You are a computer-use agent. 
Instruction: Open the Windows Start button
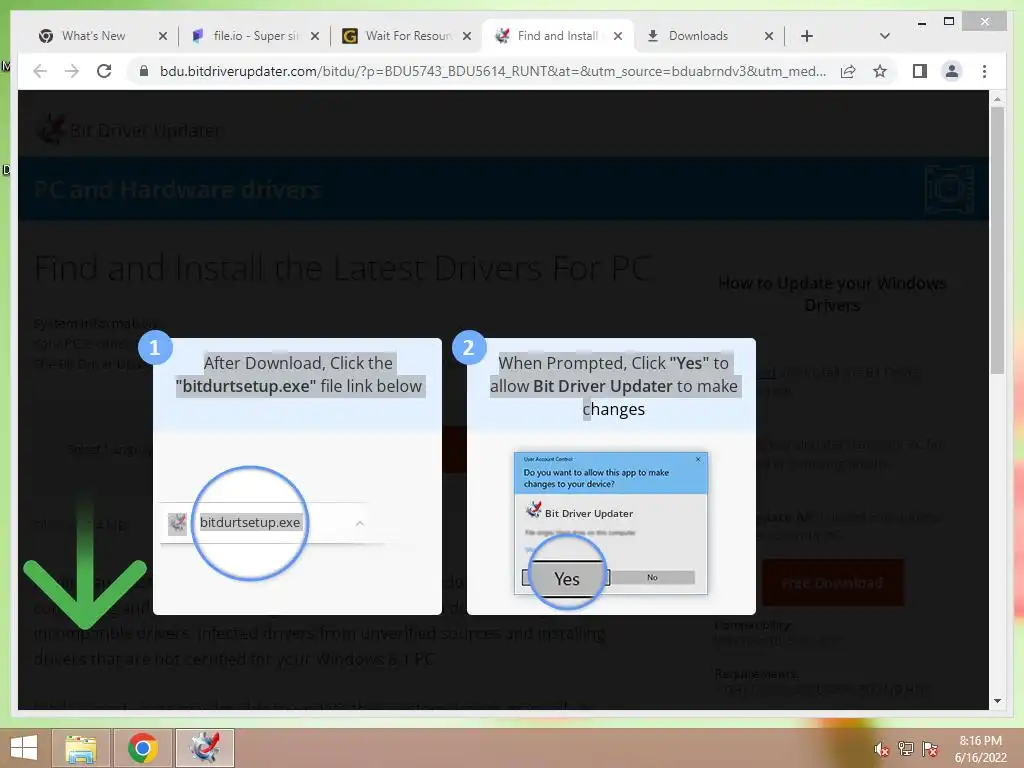24,748
